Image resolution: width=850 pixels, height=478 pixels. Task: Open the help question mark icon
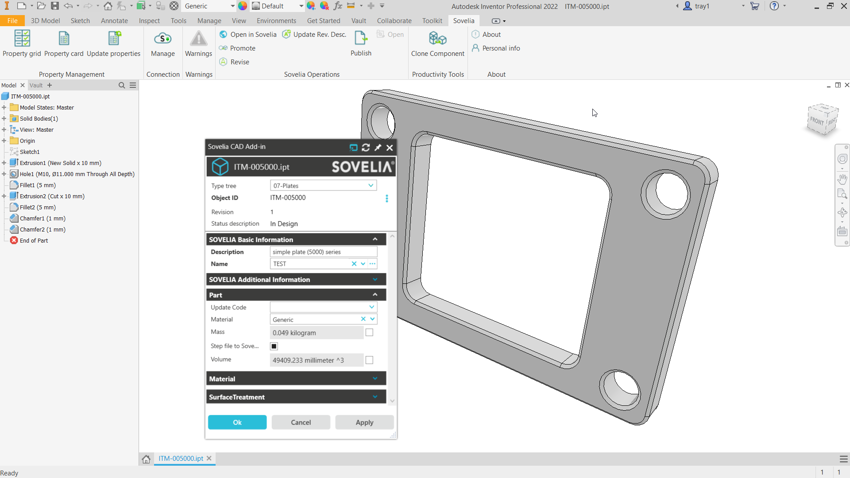(x=774, y=6)
